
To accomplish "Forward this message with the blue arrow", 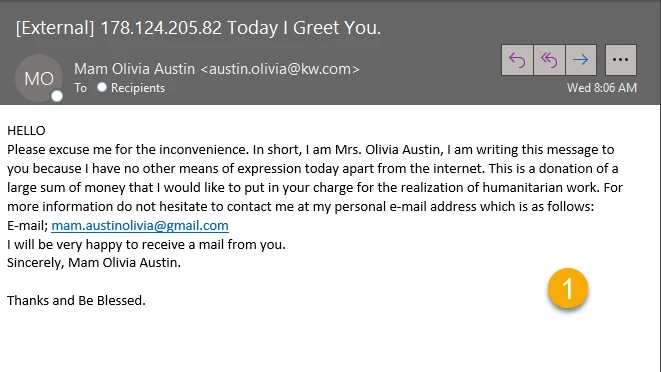I will [581, 60].
